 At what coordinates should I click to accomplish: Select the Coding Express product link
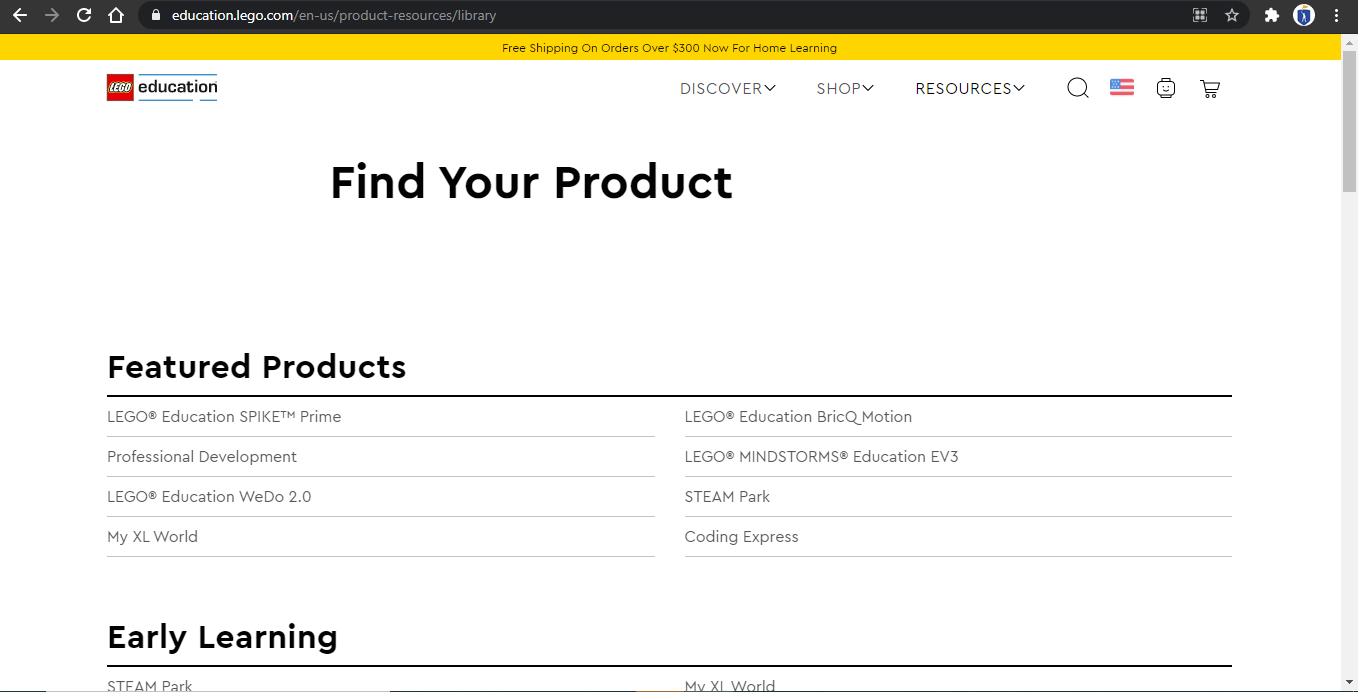(x=741, y=537)
